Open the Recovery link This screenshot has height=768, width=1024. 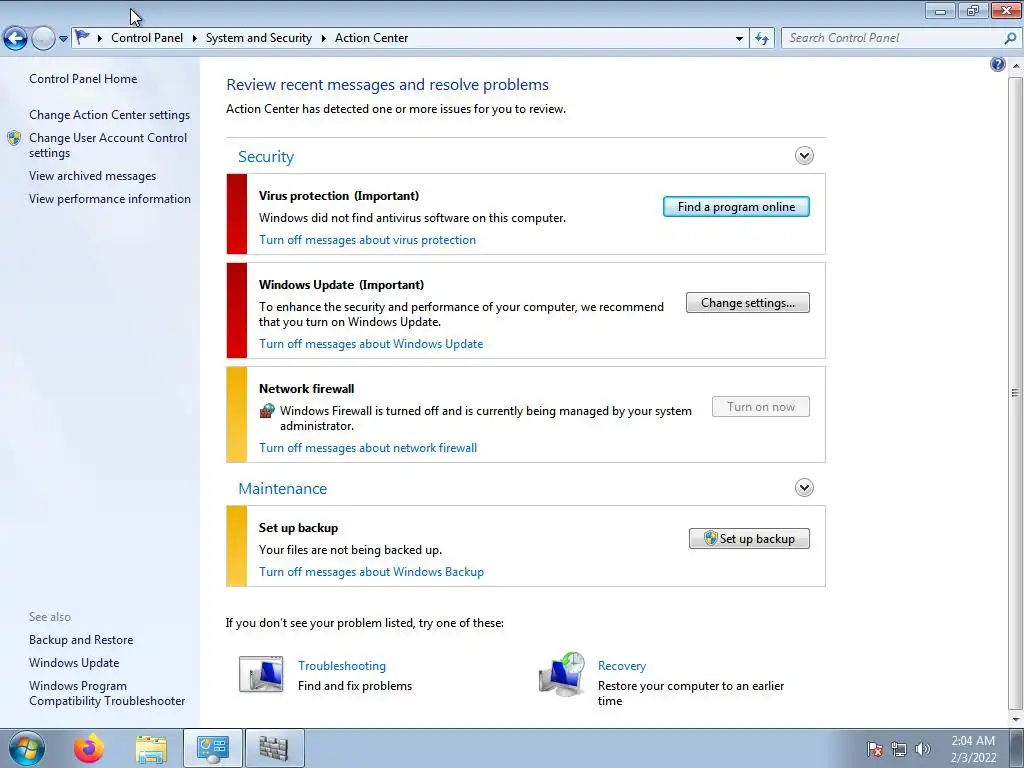click(x=622, y=665)
